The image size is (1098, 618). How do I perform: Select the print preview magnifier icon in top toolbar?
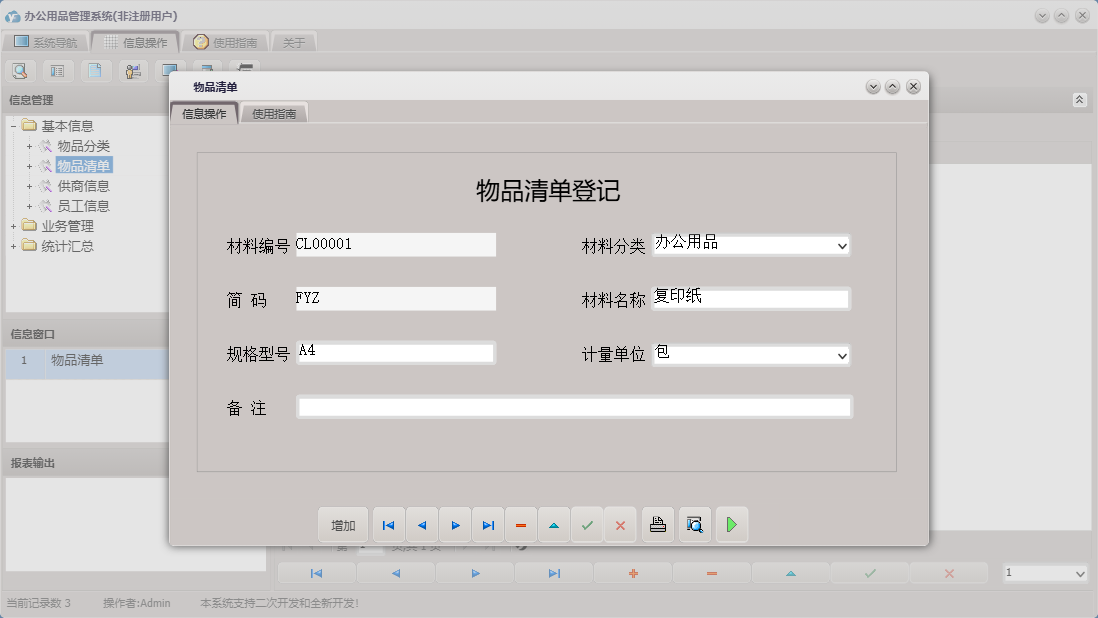click(20, 70)
